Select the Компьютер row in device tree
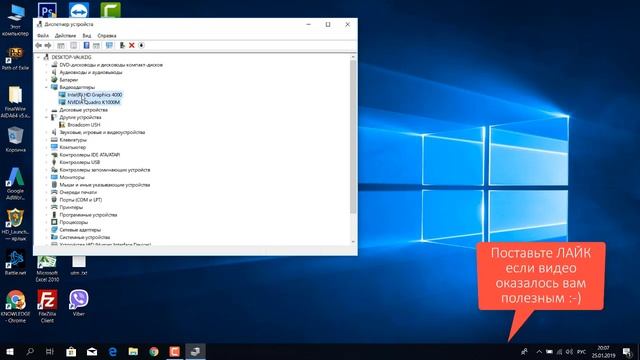 (69, 147)
